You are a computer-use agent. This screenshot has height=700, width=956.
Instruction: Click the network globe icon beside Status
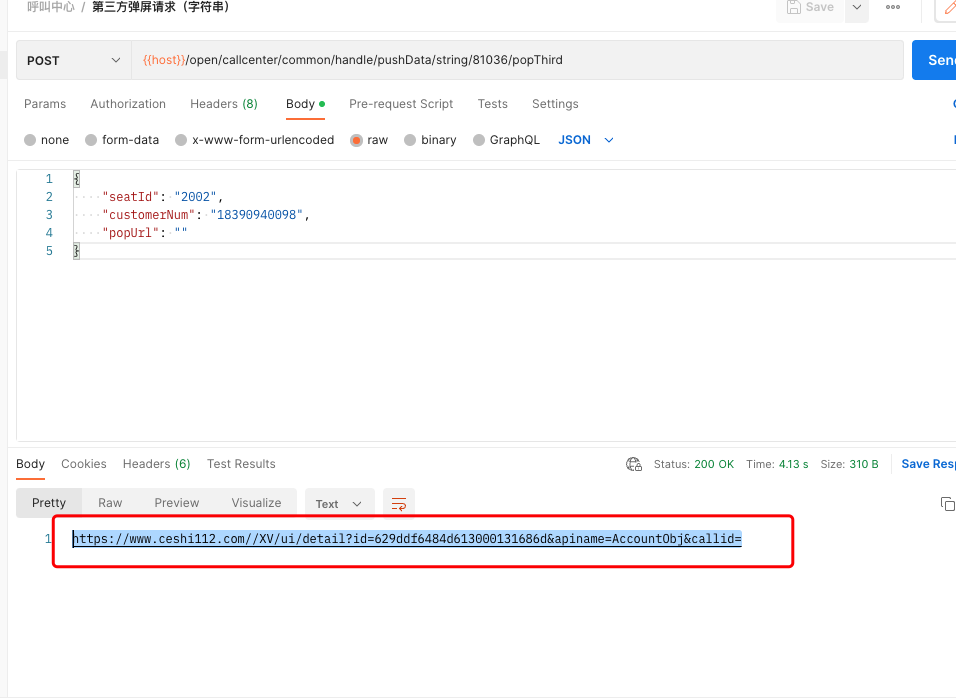pos(634,464)
